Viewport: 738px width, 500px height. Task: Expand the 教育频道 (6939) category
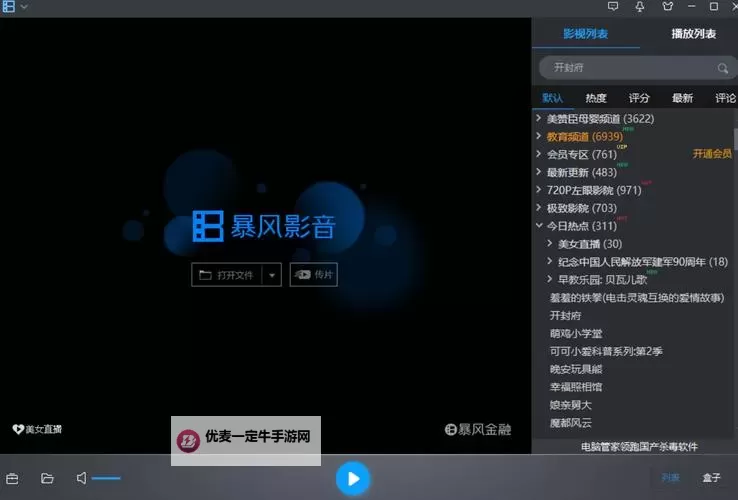point(539,136)
